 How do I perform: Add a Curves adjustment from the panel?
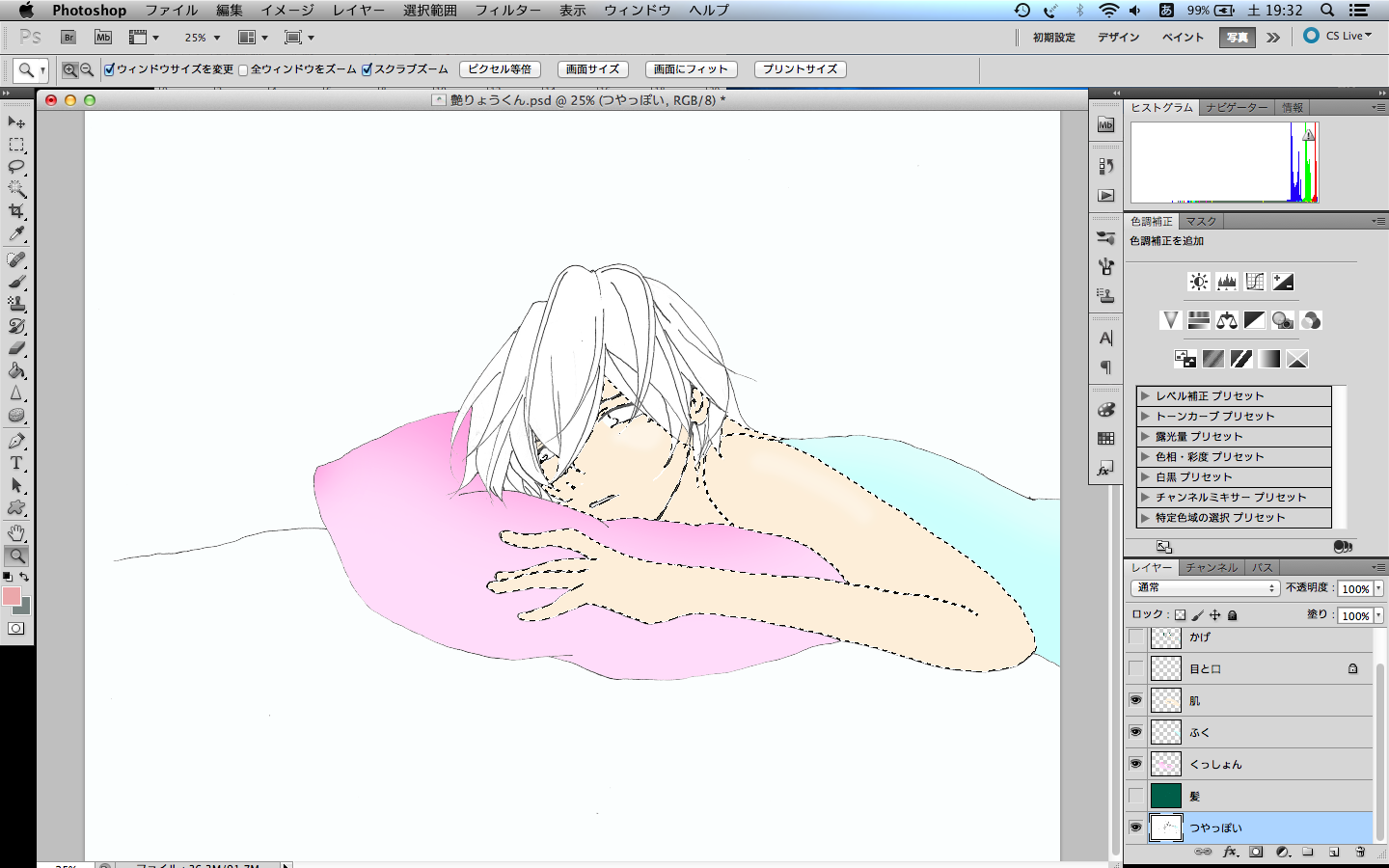[1255, 282]
